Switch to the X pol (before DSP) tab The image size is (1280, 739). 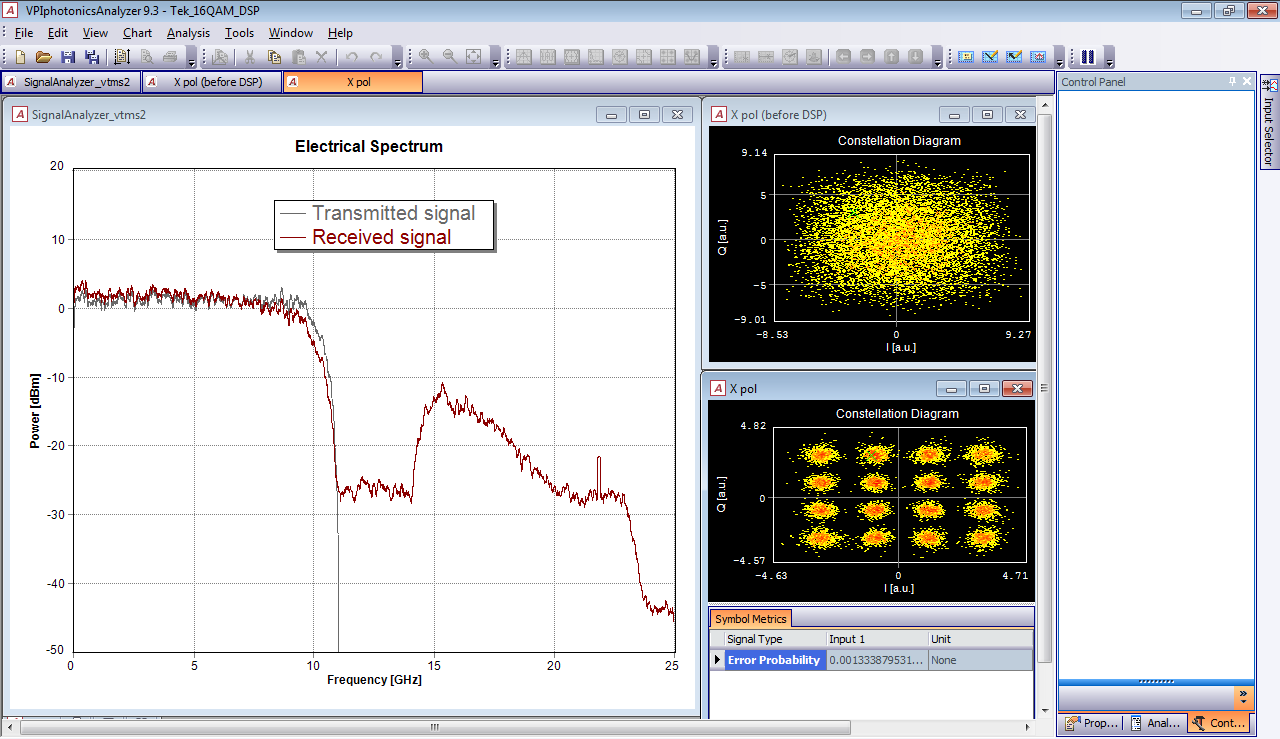(212, 82)
